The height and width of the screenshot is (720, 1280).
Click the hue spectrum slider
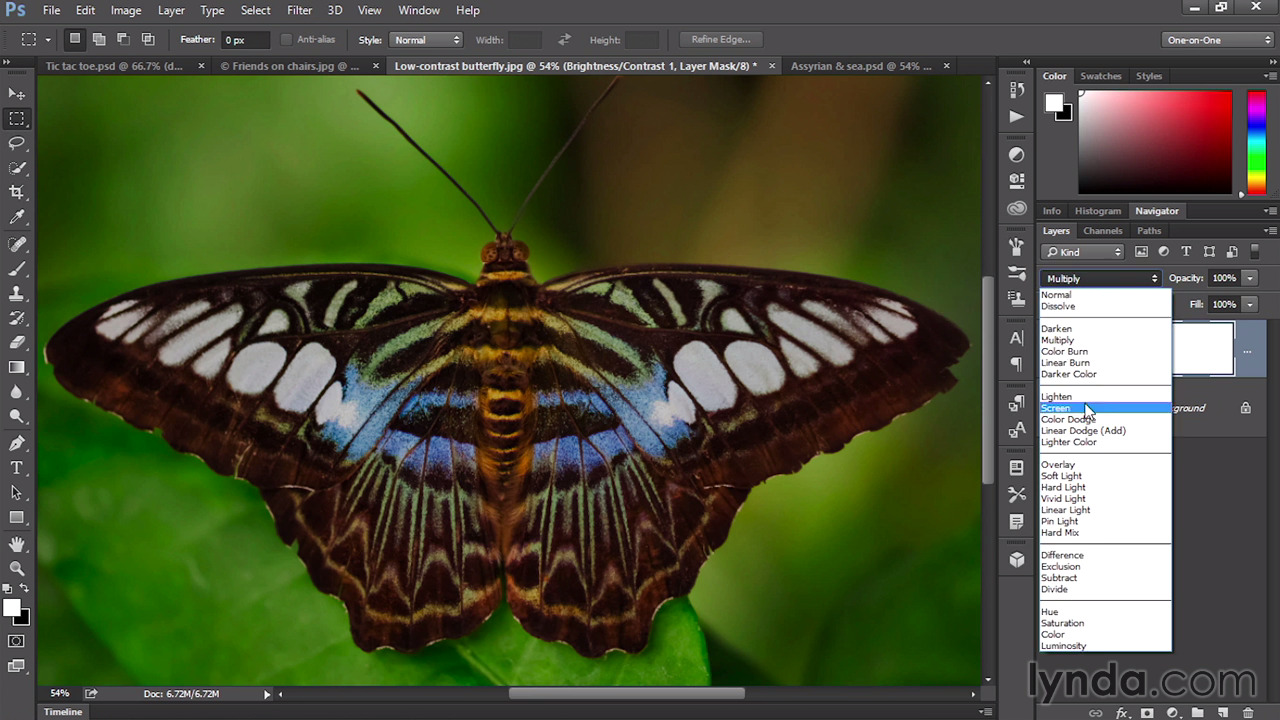[1257, 141]
